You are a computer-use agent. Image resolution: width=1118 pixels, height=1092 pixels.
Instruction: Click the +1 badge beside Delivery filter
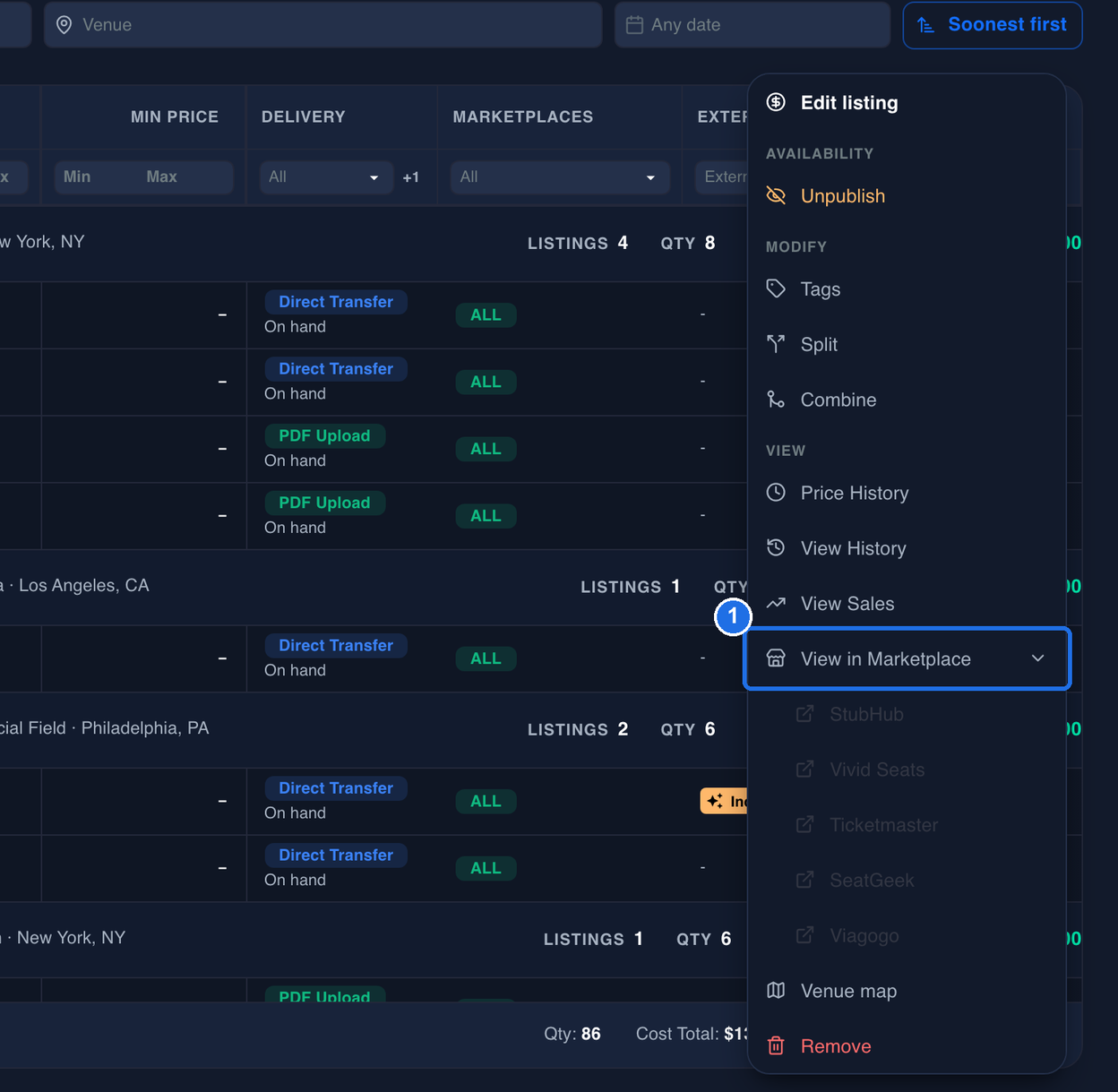[x=411, y=177]
